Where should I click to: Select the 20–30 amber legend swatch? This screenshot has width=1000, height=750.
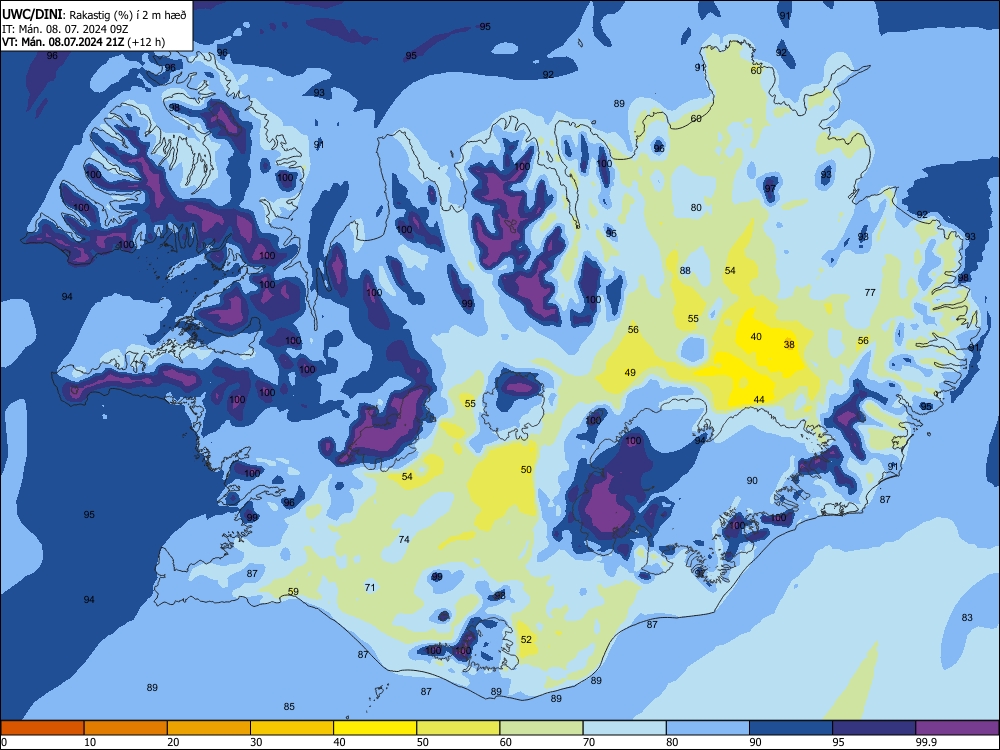tap(209, 728)
